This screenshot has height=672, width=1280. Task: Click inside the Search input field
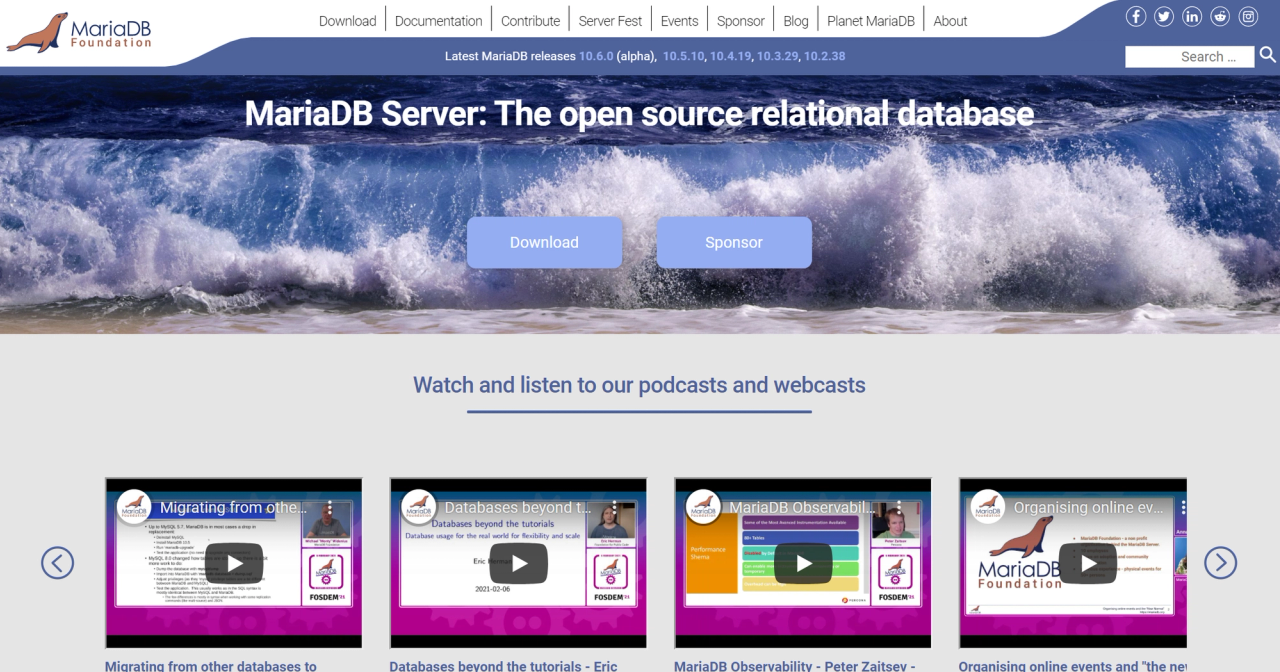point(1190,56)
